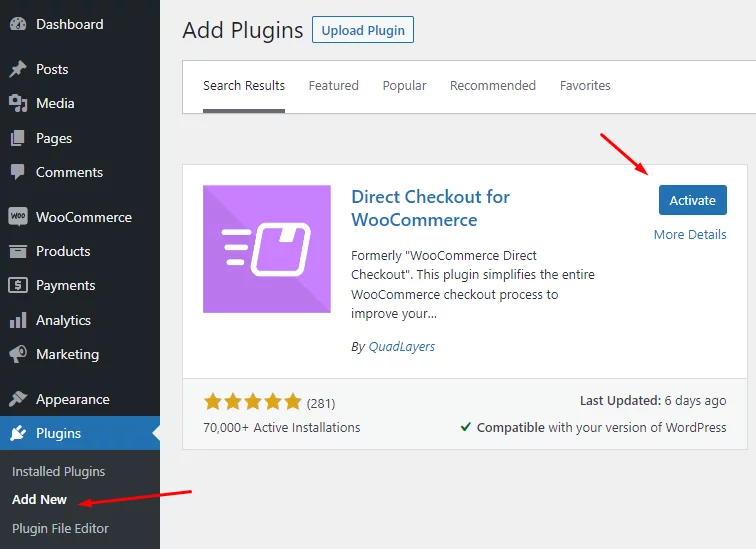Viewport: 756px width, 549px height.
Task: Open the Marketing menu label
Action: point(68,354)
